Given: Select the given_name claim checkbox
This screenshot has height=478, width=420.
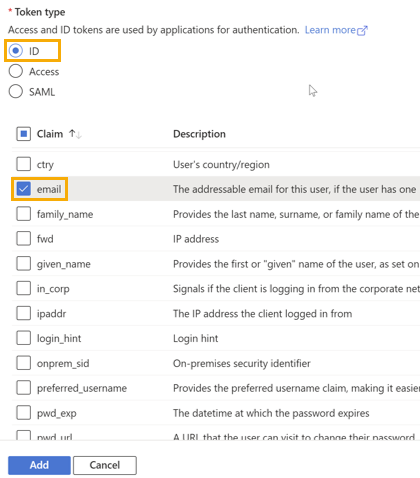Looking at the screenshot, I should tap(23, 264).
